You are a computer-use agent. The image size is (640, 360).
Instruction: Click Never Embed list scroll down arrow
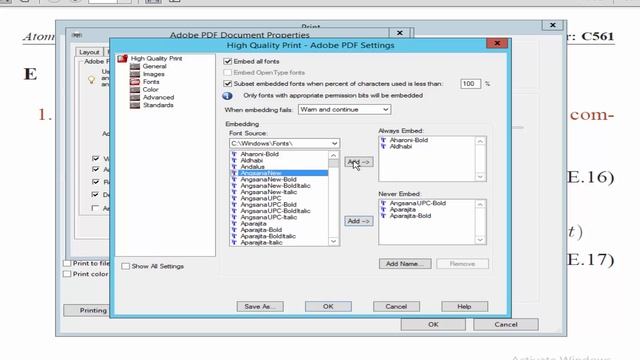pyautogui.click(x=480, y=240)
